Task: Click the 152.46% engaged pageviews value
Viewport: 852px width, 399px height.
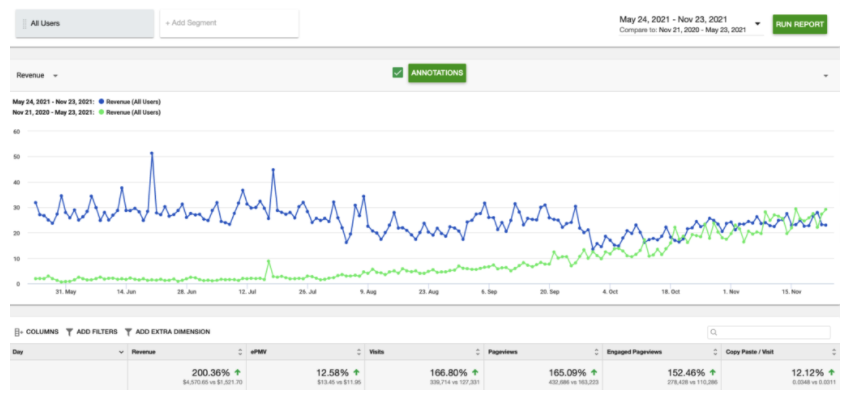Action: pos(686,373)
